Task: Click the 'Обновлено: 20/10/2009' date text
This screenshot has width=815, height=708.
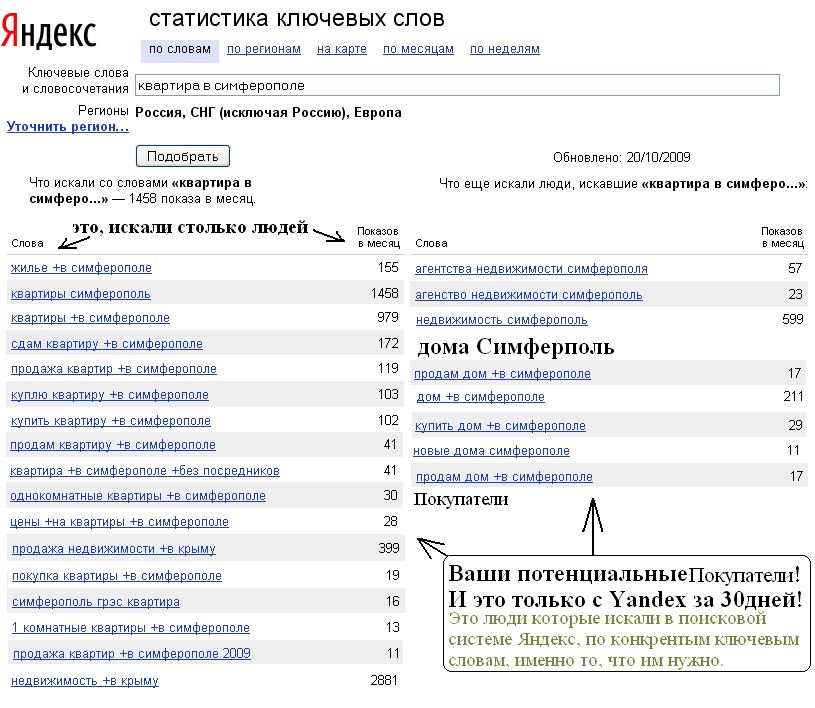Action: [622, 158]
